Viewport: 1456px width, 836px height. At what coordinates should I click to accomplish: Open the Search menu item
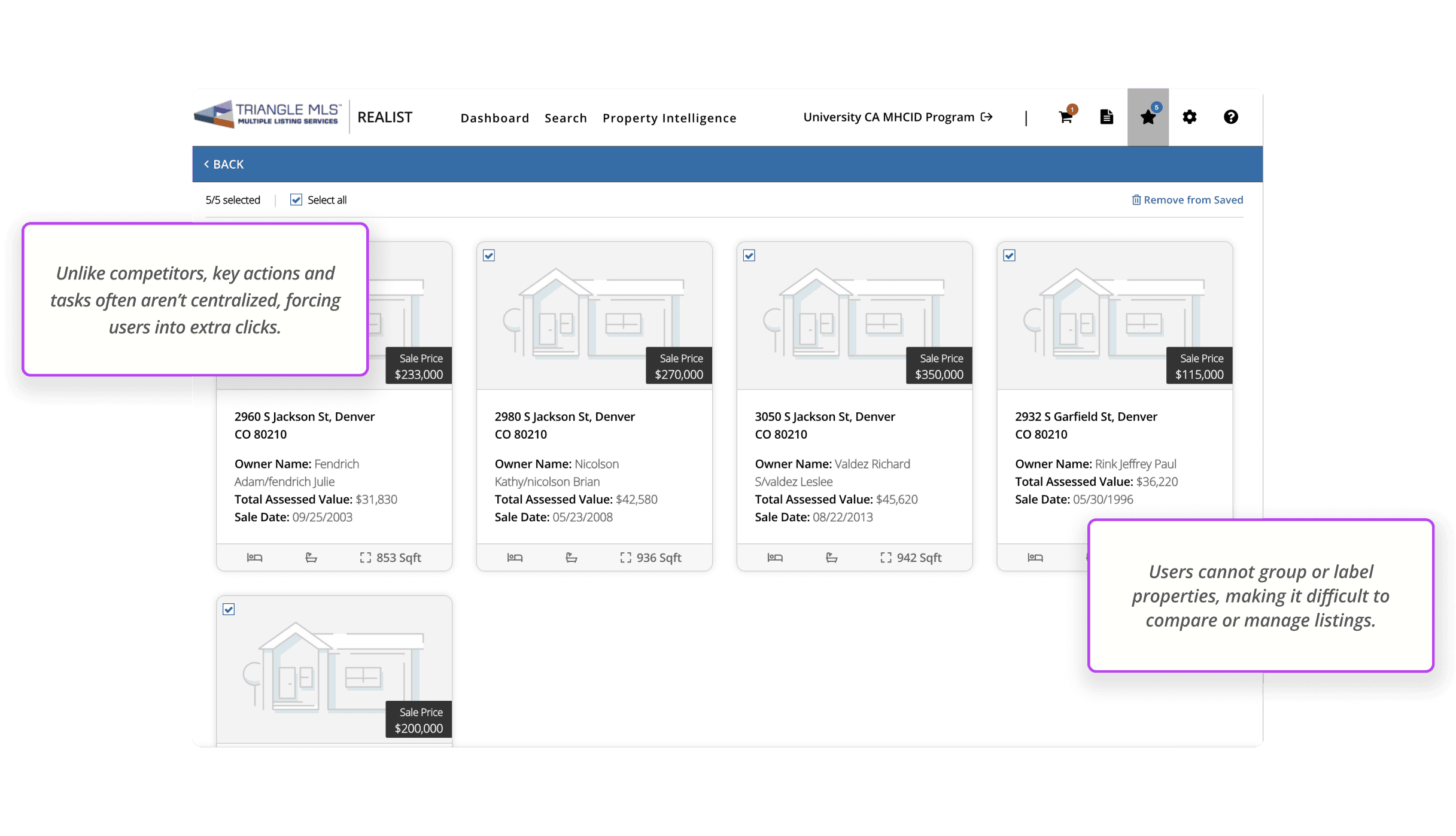tap(566, 118)
